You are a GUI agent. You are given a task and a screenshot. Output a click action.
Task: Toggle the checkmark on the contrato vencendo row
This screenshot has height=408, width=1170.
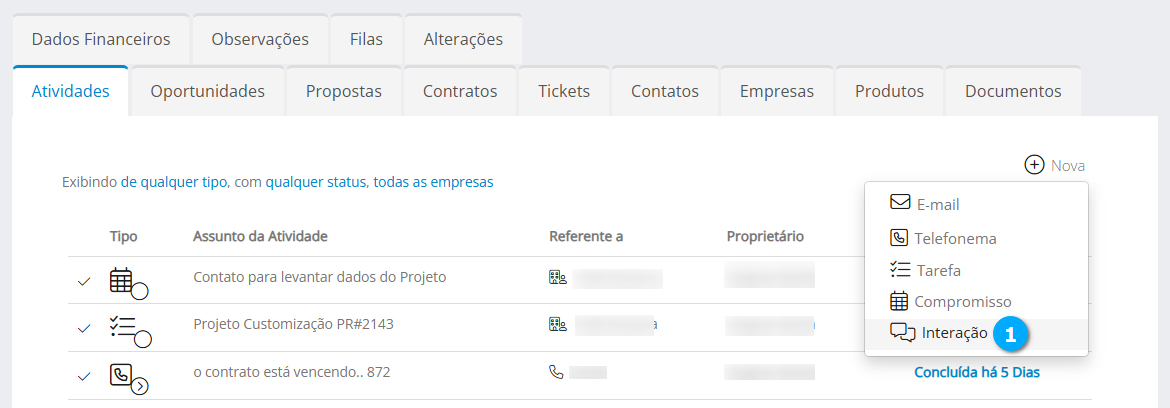click(84, 376)
